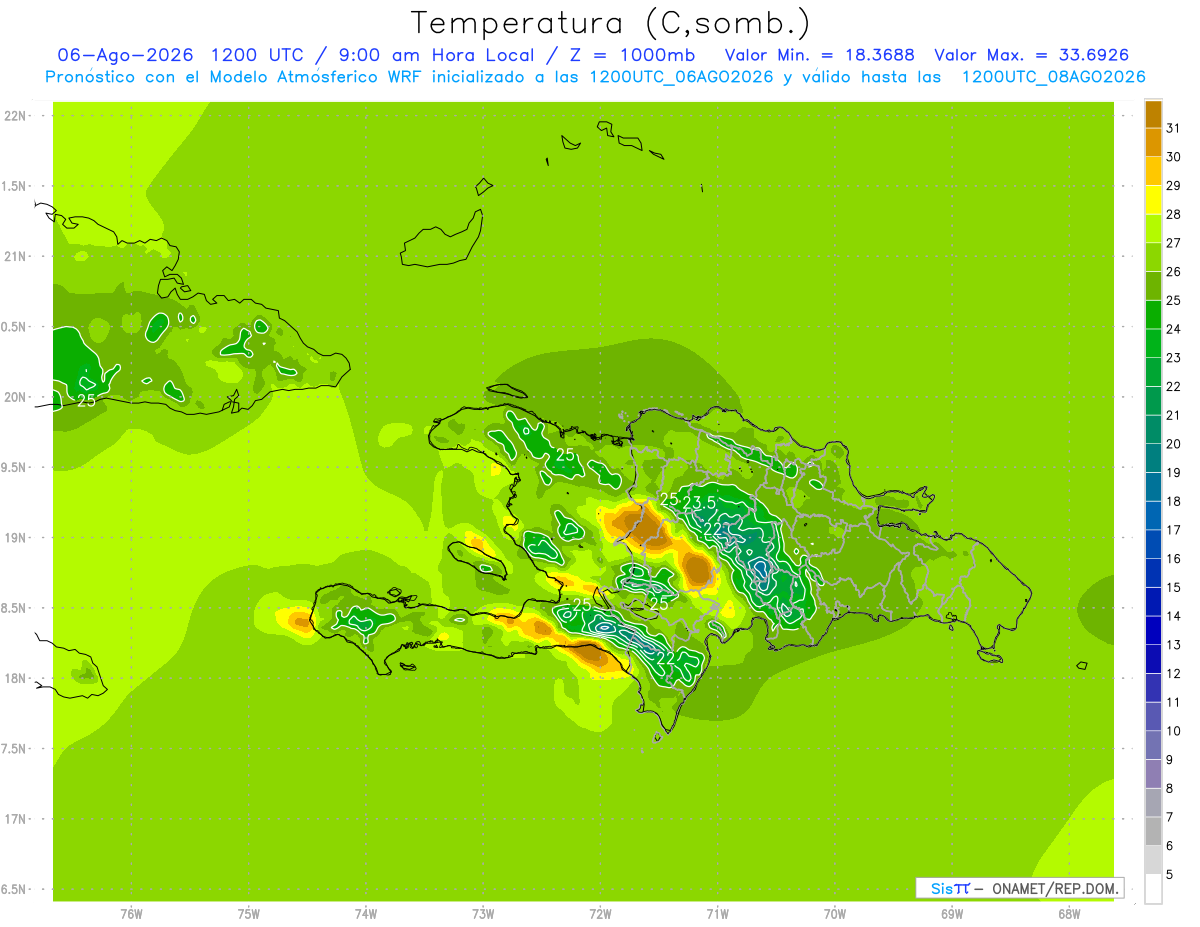Viewport: 1200px width, 927px height.
Task: Click the valid-until time '1200UTC_08AGO2026'
Action: 1053,77
